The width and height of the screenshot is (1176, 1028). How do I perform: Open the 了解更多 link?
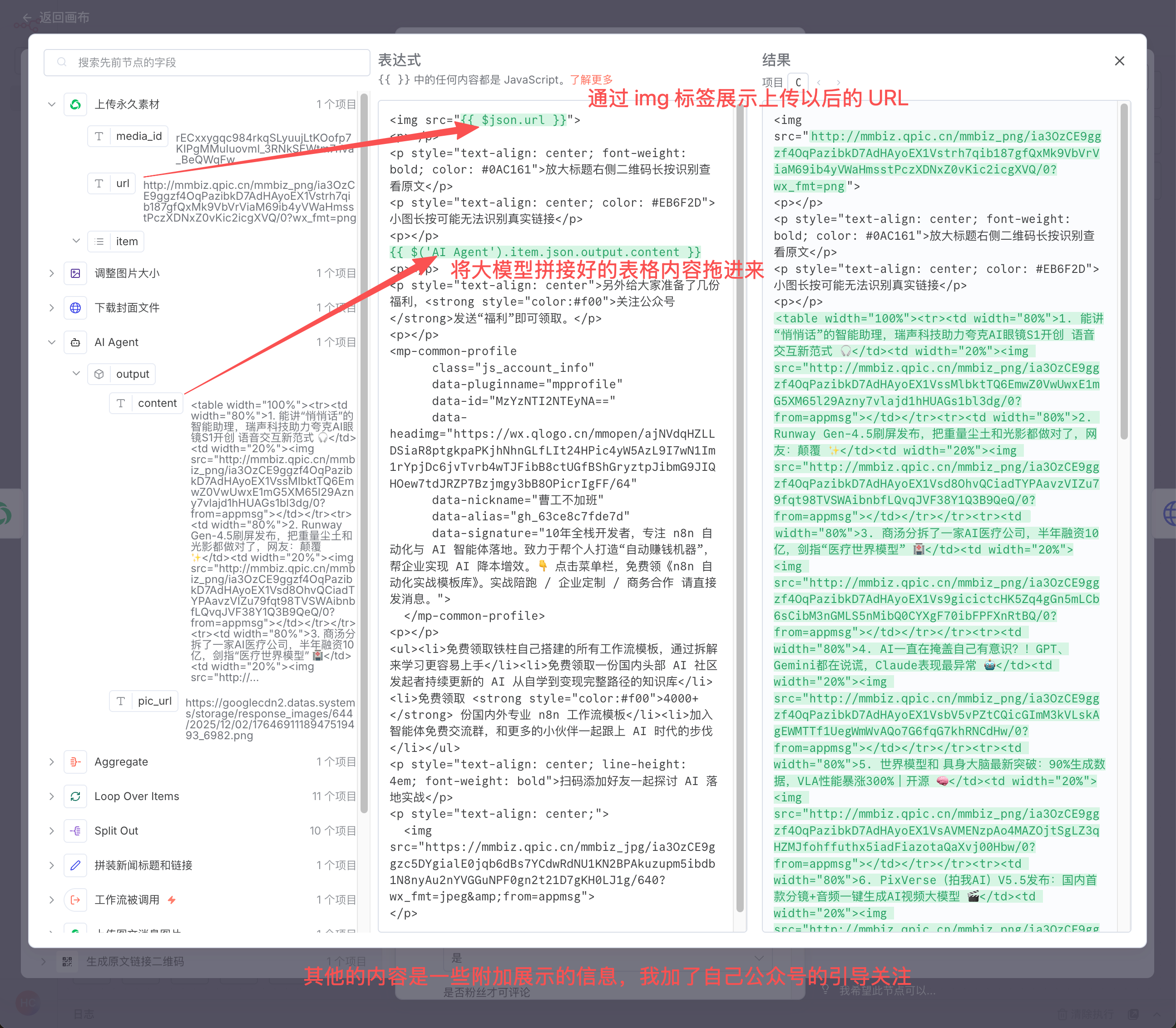tap(591, 80)
